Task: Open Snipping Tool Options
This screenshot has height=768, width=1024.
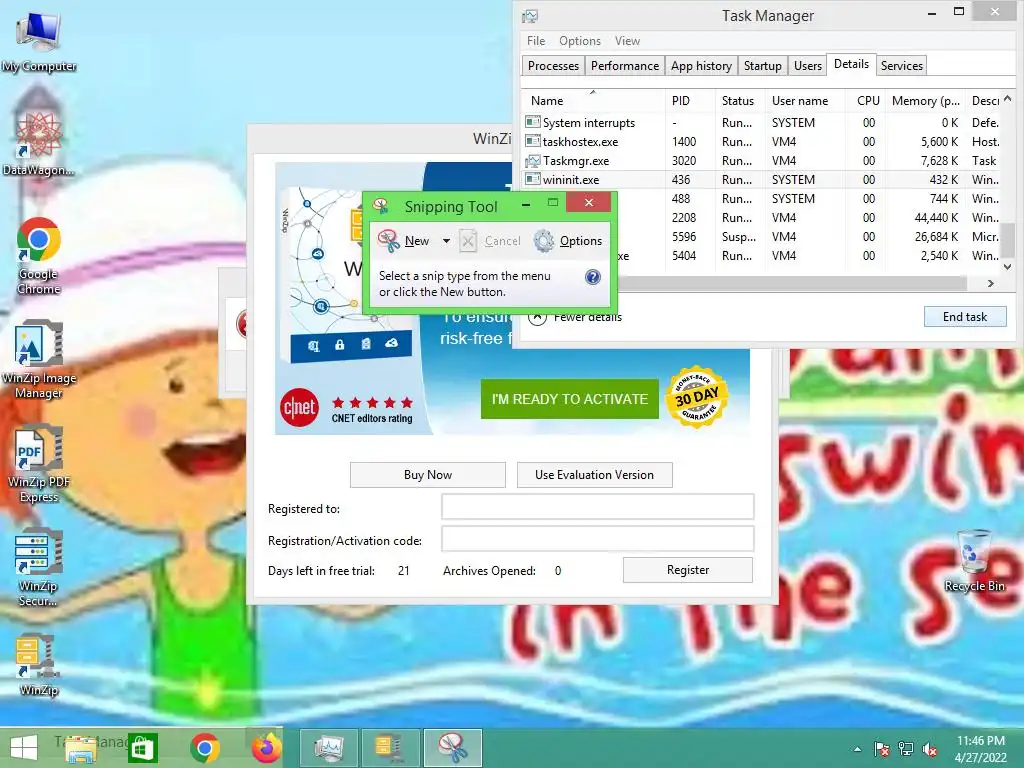Action: coord(568,241)
